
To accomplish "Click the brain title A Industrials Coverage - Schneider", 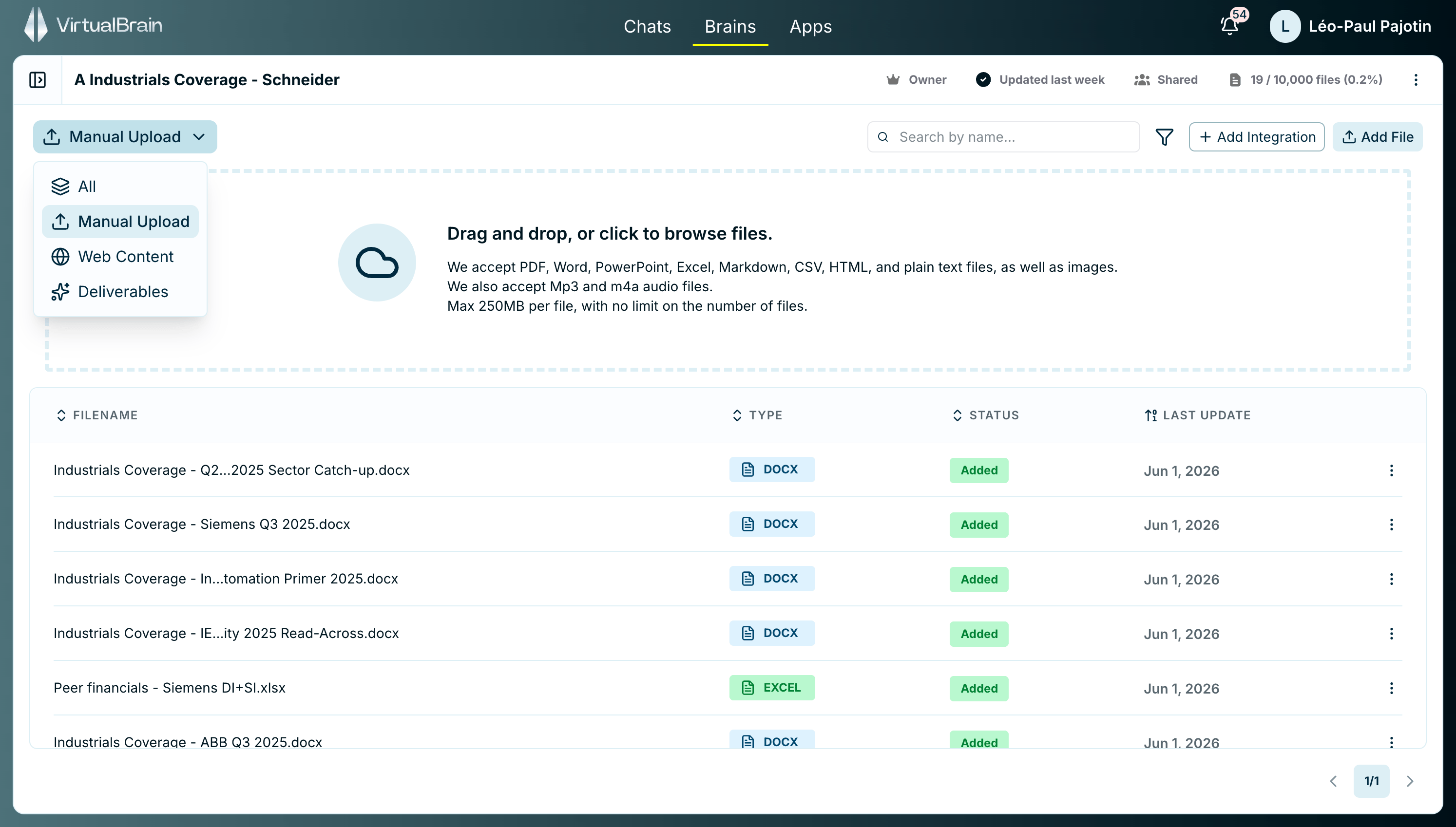I will (207, 79).
